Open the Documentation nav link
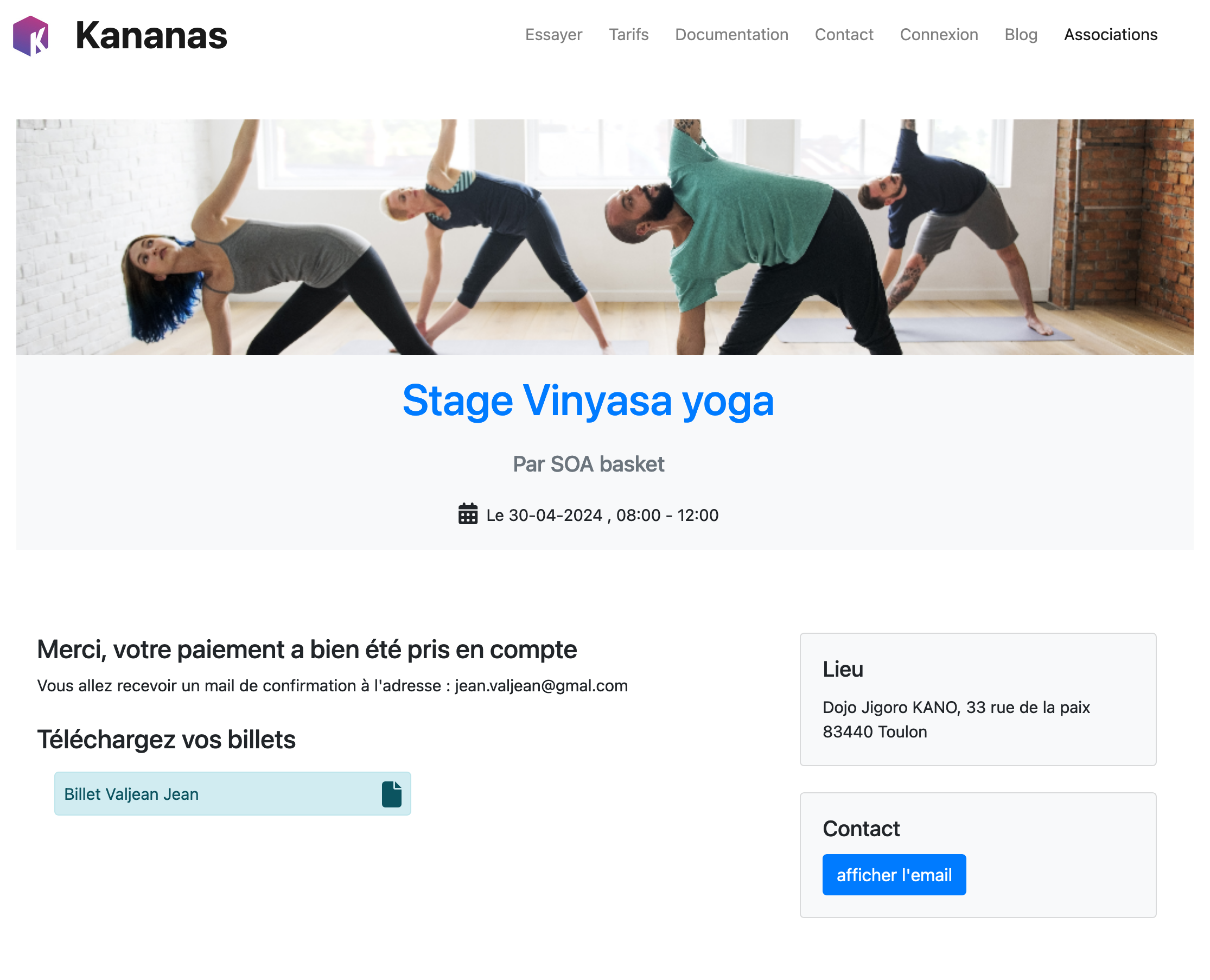The width and height of the screenshot is (1210, 980). click(x=731, y=35)
